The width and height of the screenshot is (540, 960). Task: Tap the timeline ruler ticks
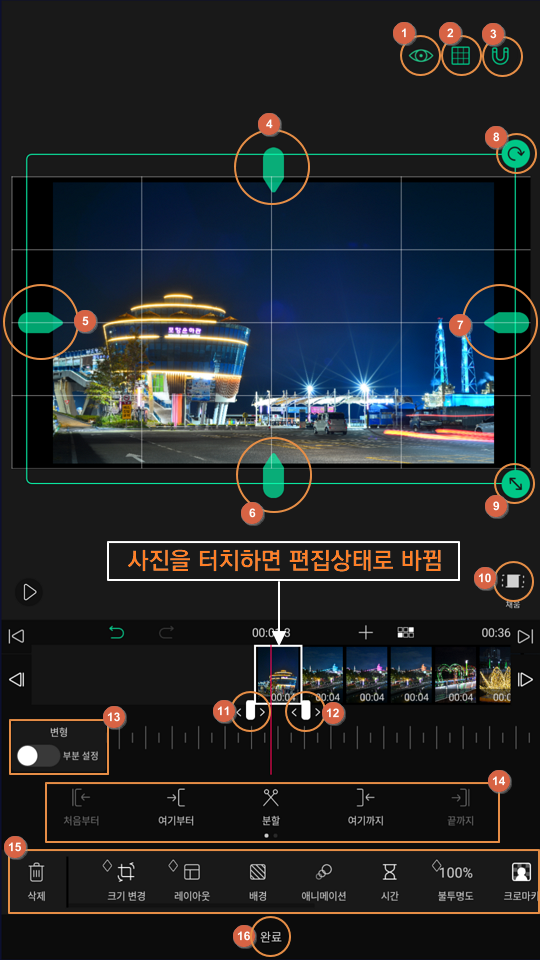click(324, 737)
